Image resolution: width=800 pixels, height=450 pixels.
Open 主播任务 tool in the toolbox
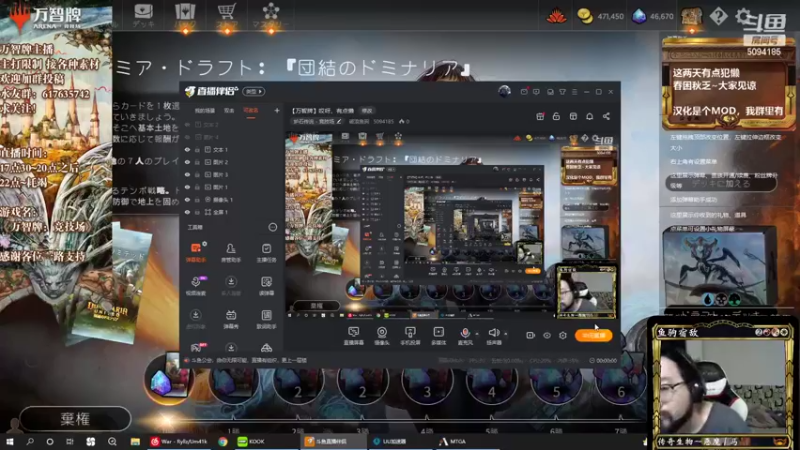(266, 252)
